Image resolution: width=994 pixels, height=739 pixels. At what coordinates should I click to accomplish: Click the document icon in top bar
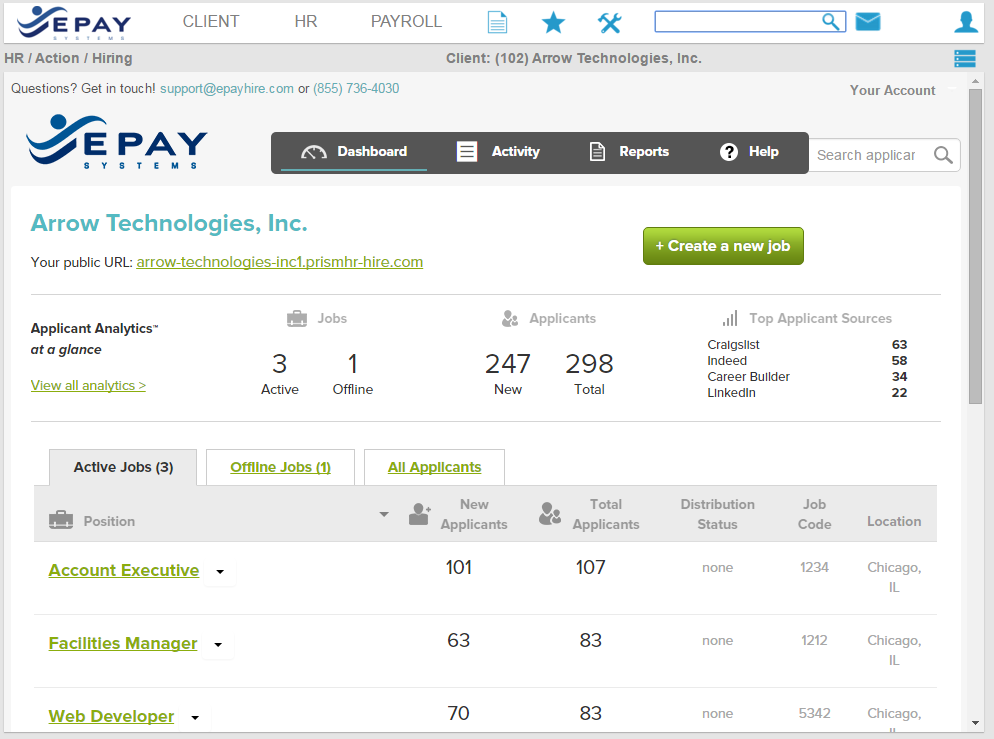(497, 22)
